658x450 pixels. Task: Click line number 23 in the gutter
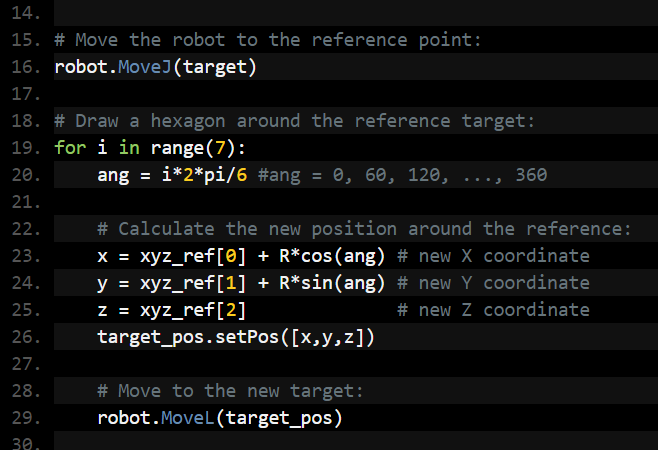pyautogui.click(x=23, y=256)
